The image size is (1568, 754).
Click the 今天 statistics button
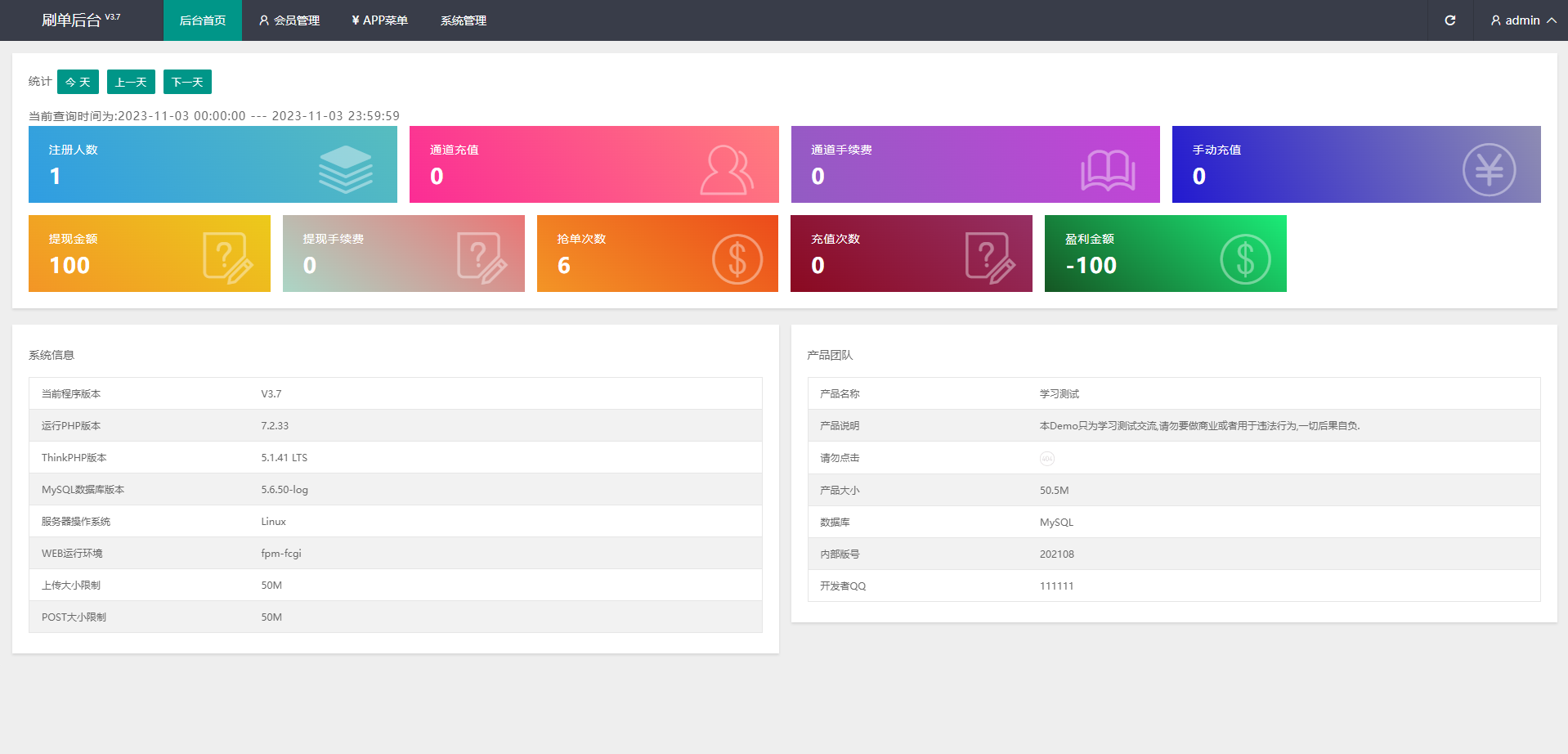coord(78,82)
